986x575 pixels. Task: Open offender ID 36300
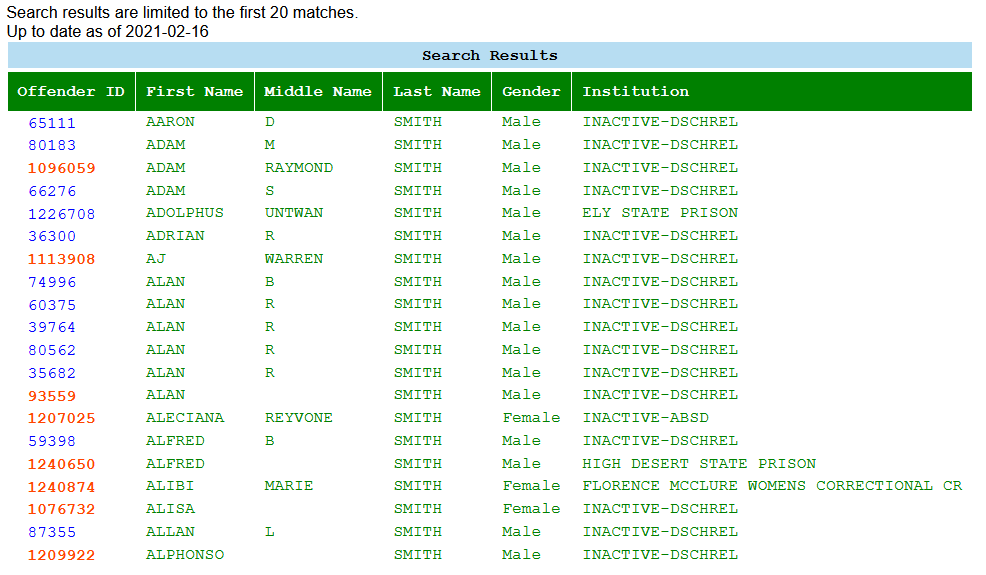point(52,237)
